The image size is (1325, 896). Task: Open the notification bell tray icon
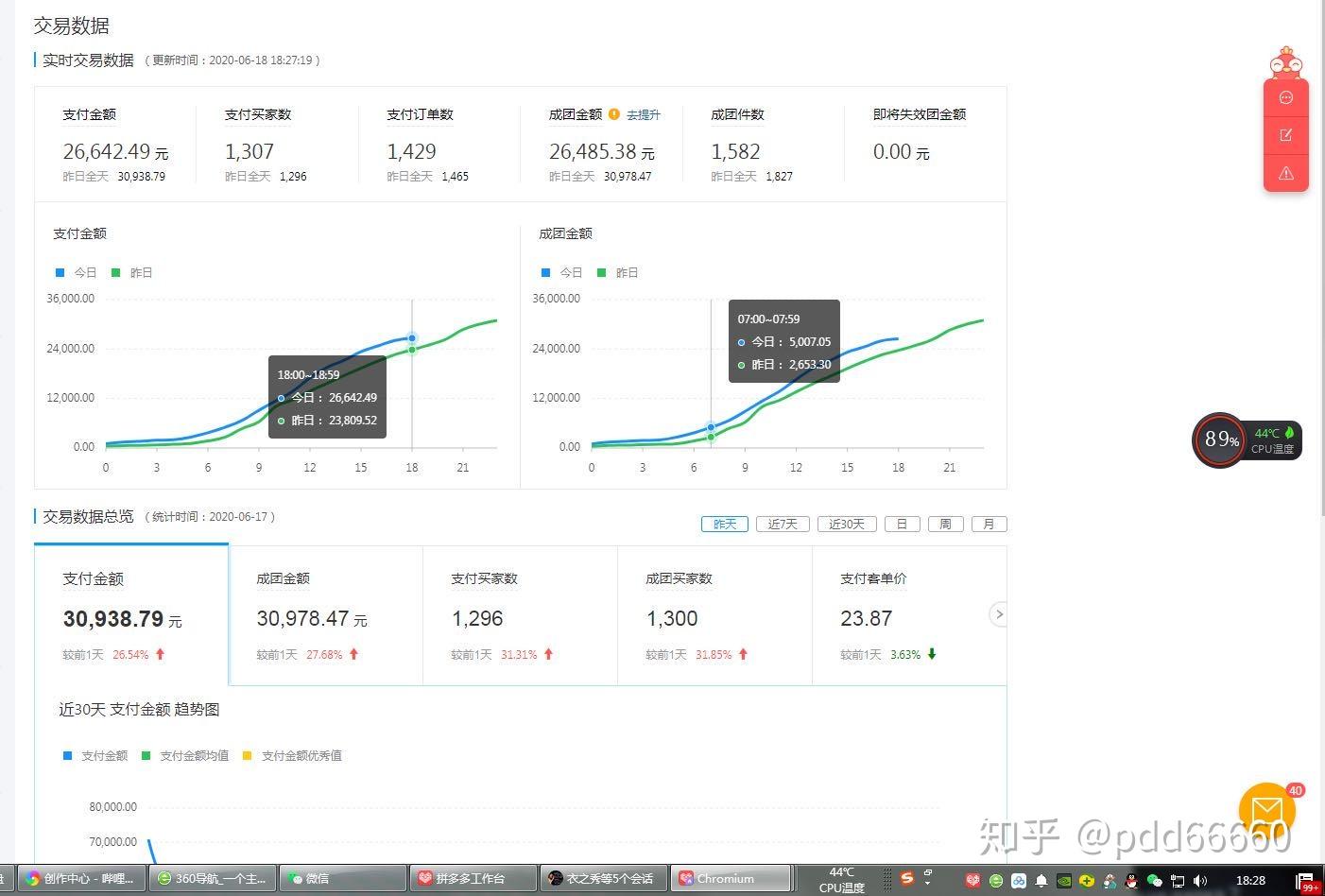pyautogui.click(x=1041, y=881)
